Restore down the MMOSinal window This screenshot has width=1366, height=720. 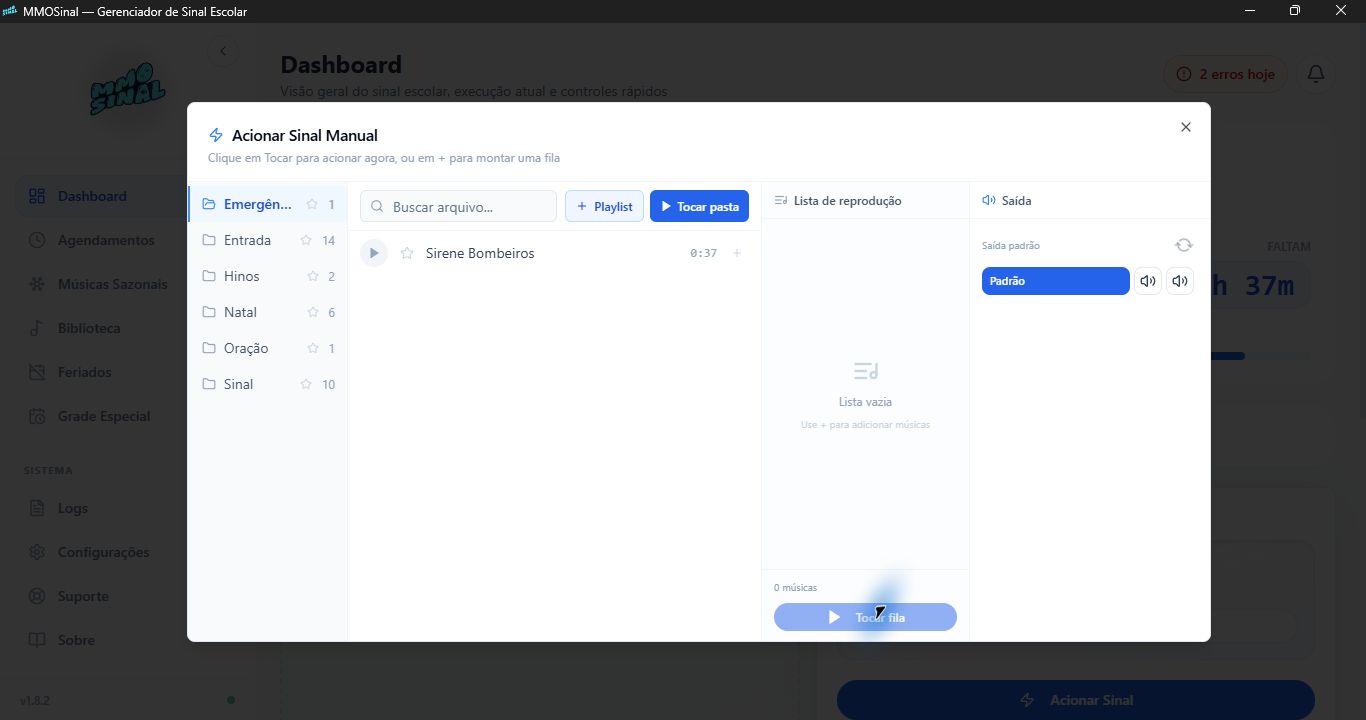pyautogui.click(x=1295, y=11)
